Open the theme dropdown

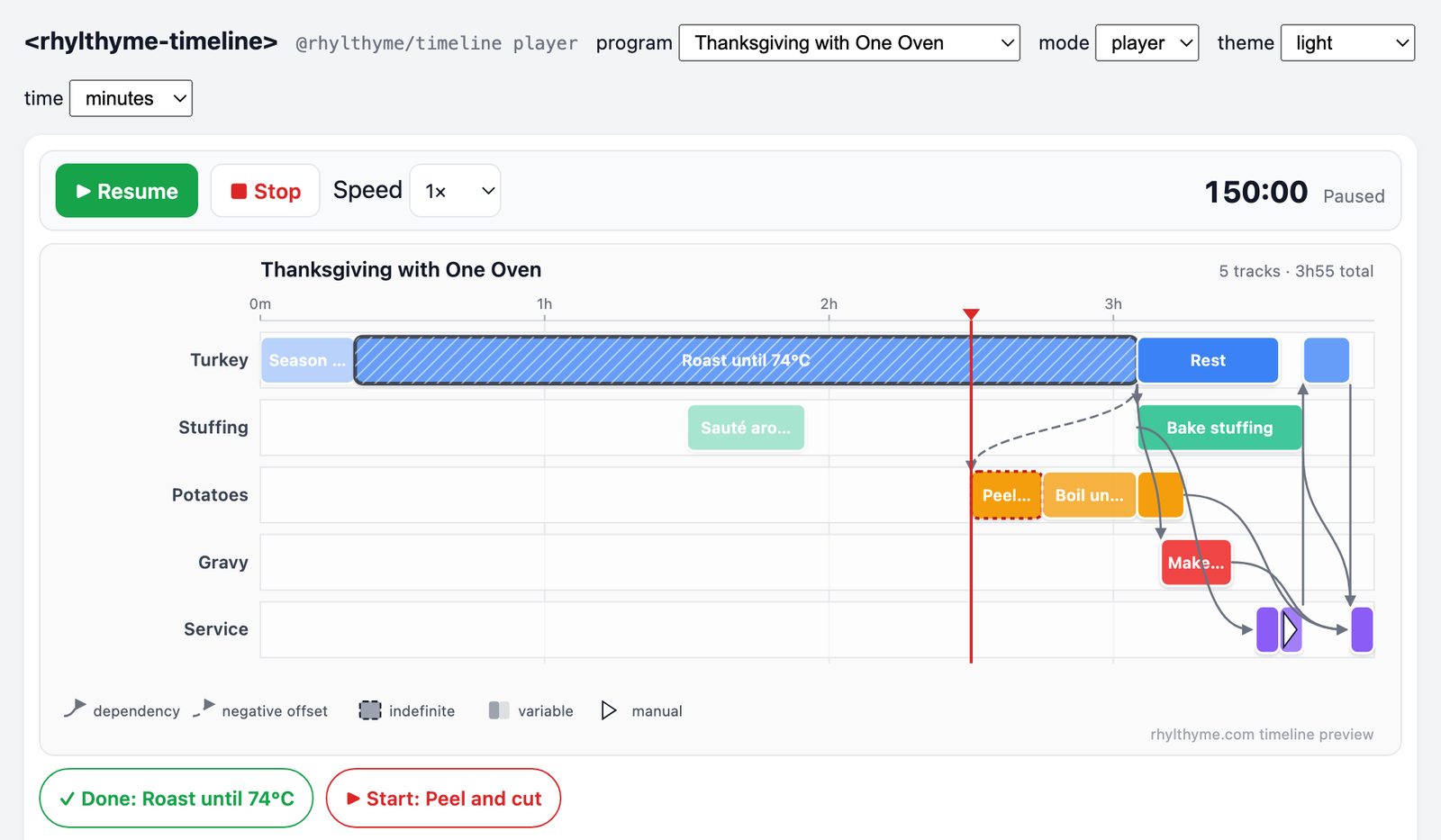pos(1347,43)
